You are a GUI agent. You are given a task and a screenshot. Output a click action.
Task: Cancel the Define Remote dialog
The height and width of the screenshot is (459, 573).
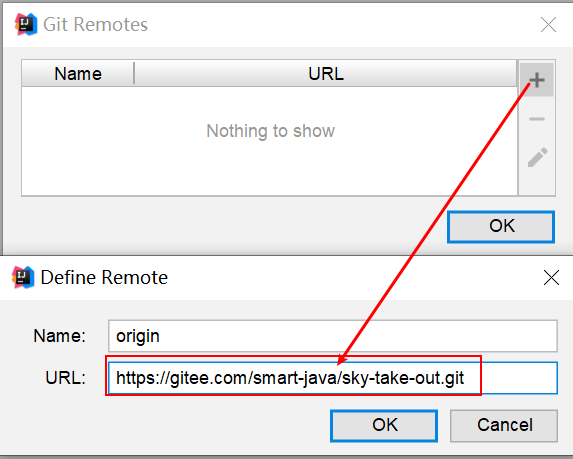point(504,426)
